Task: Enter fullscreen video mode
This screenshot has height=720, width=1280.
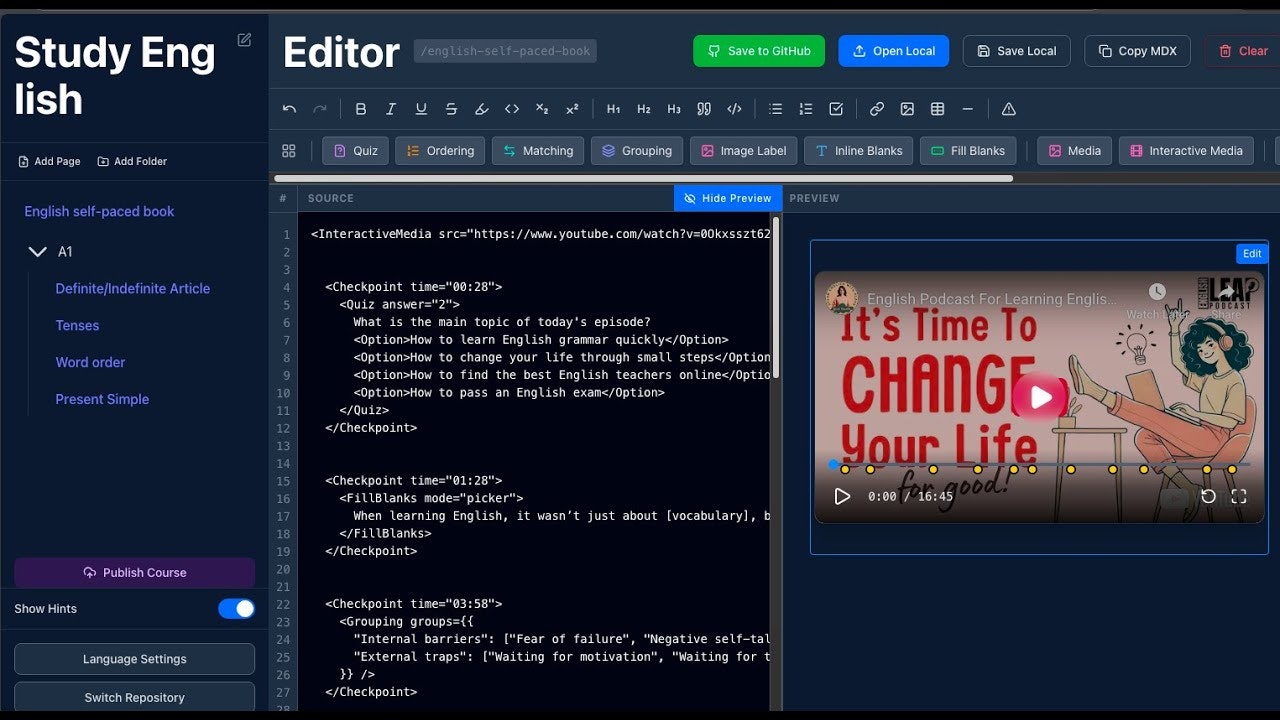Action: (x=1238, y=496)
